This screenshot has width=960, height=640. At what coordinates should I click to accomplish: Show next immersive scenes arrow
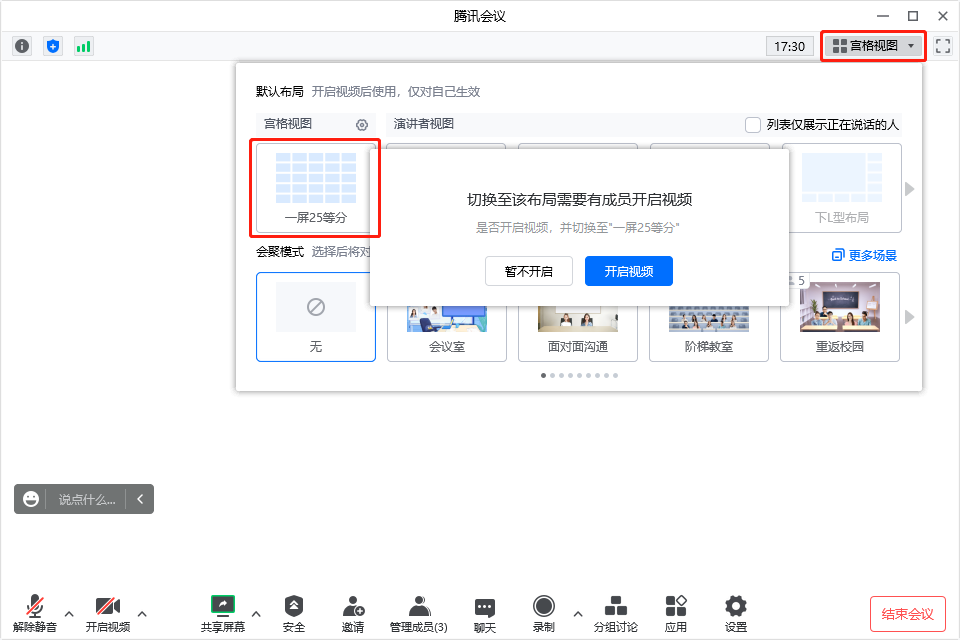(910, 317)
